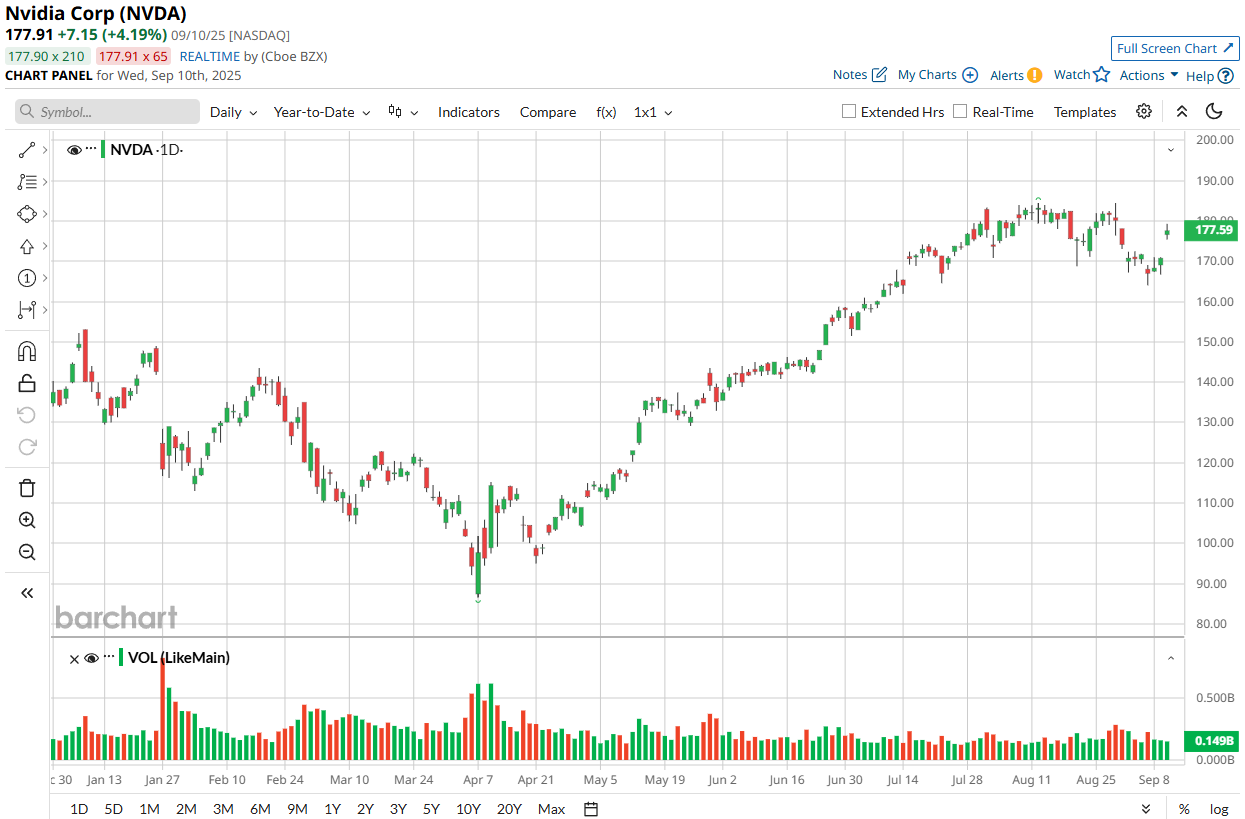Toggle the Extended Hrs checkbox
Image resolution: width=1245 pixels, height=819 pixels.
(x=849, y=112)
